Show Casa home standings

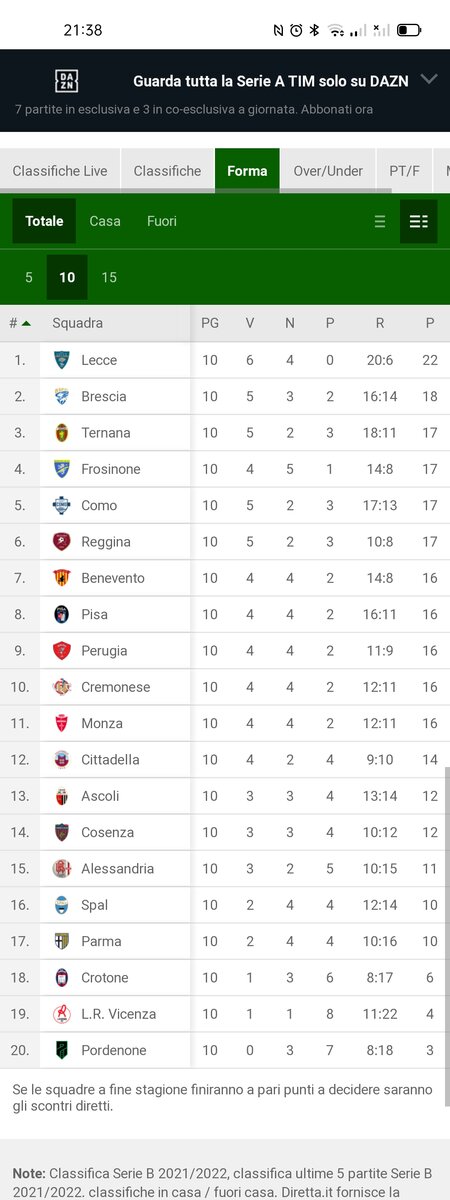[x=105, y=221]
